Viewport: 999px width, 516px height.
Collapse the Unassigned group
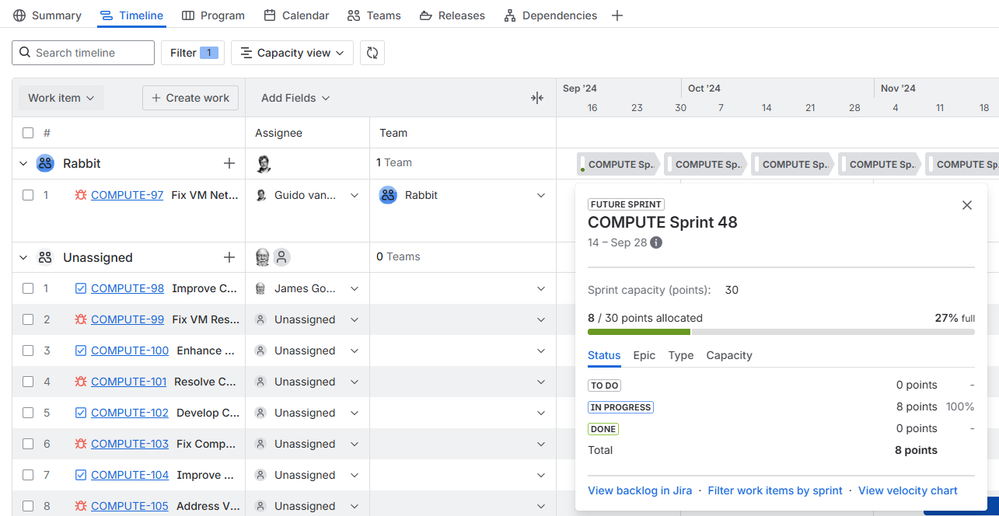coord(24,257)
